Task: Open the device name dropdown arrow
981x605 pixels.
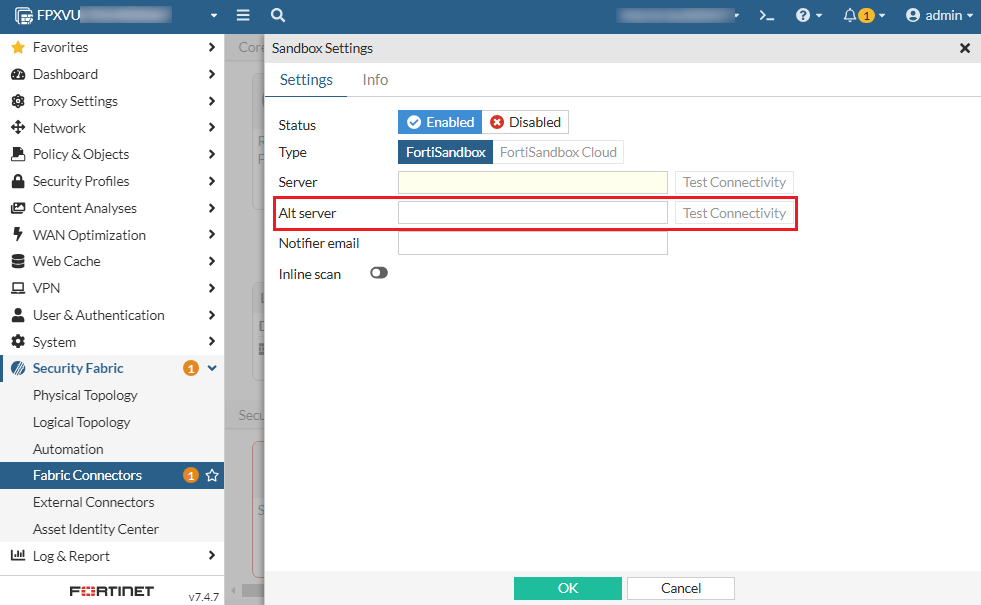Action: click(214, 16)
